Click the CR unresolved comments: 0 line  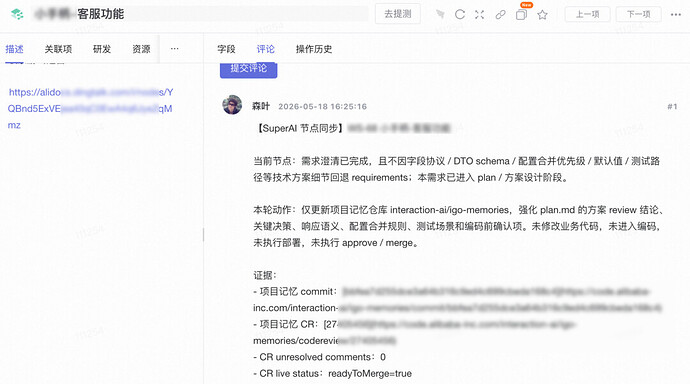(319, 357)
